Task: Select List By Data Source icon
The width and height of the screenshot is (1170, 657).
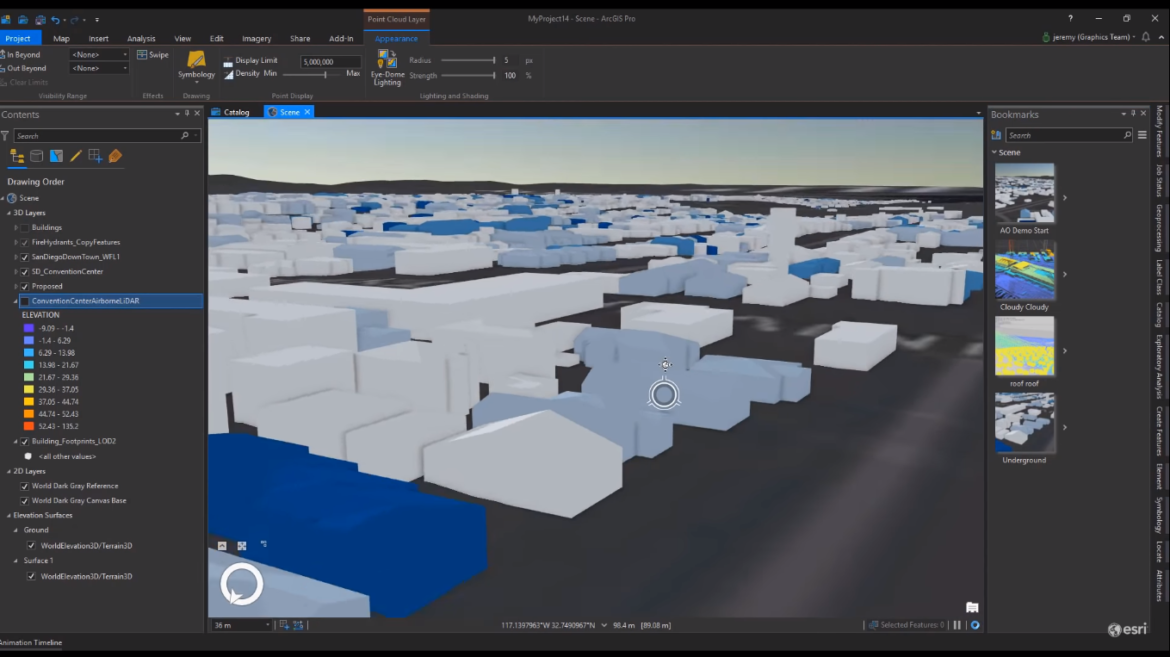Action: tap(37, 156)
